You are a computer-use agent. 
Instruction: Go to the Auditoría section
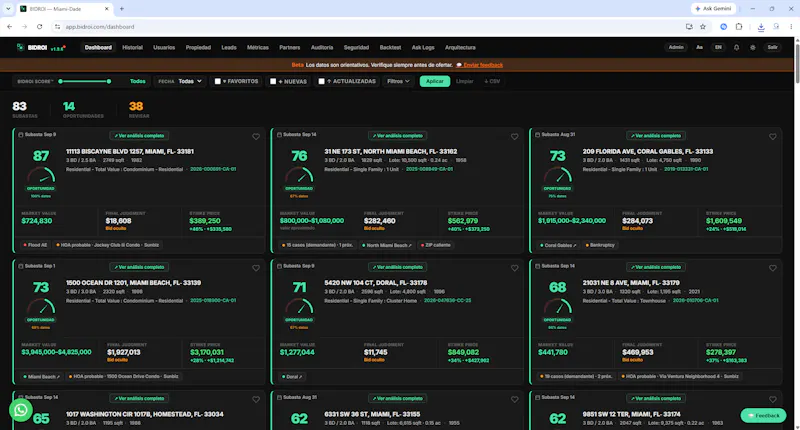tap(322, 47)
